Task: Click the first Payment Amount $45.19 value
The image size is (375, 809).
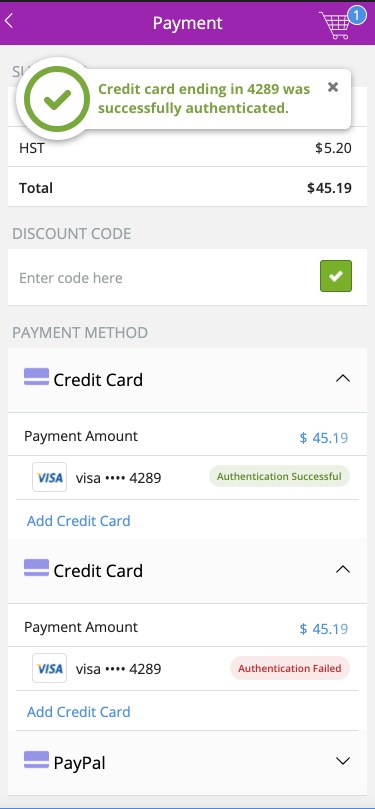Action: 324,438
